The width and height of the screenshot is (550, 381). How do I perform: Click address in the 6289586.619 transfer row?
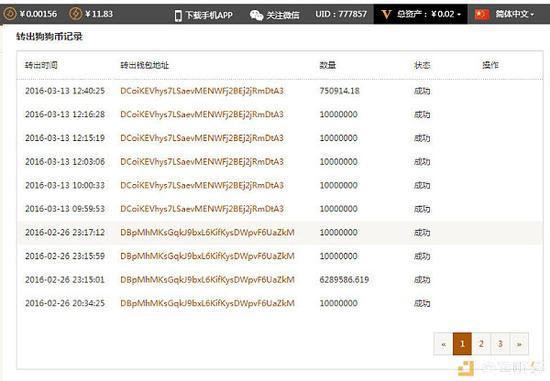pyautogui.click(x=207, y=280)
